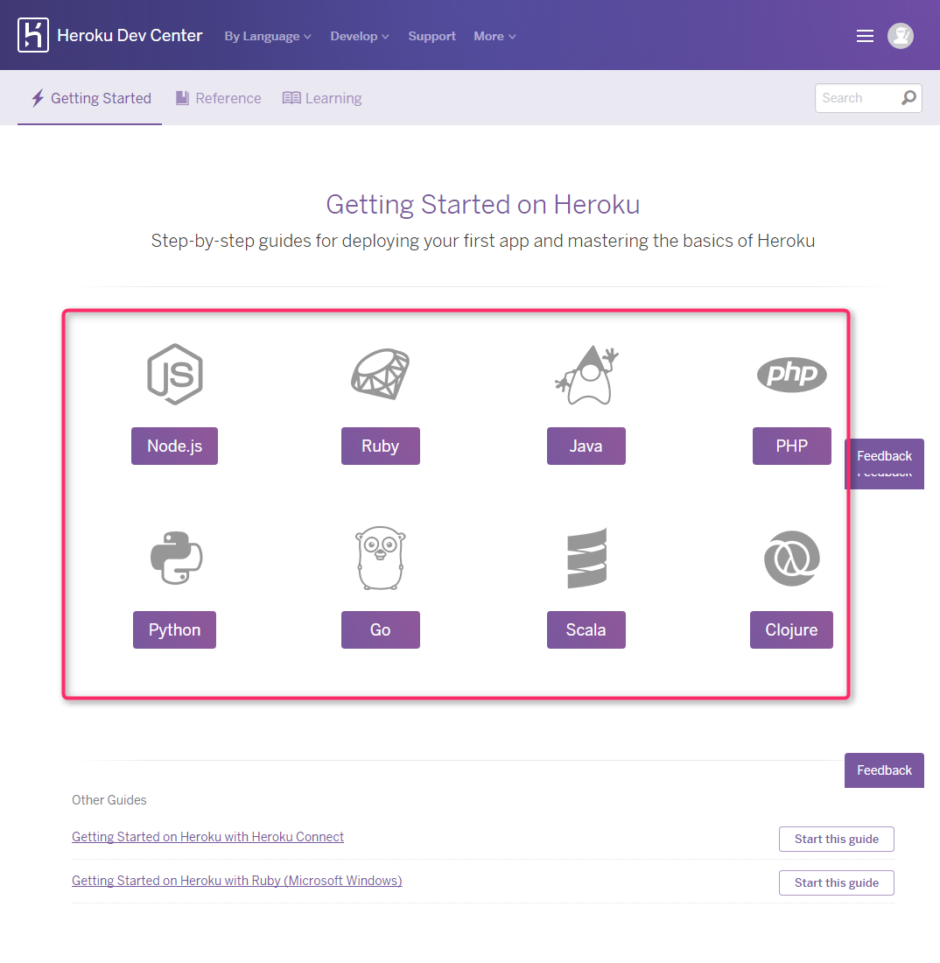Image resolution: width=940 pixels, height=963 pixels.
Task: Click the Python snakes logo icon
Action: (x=174, y=557)
